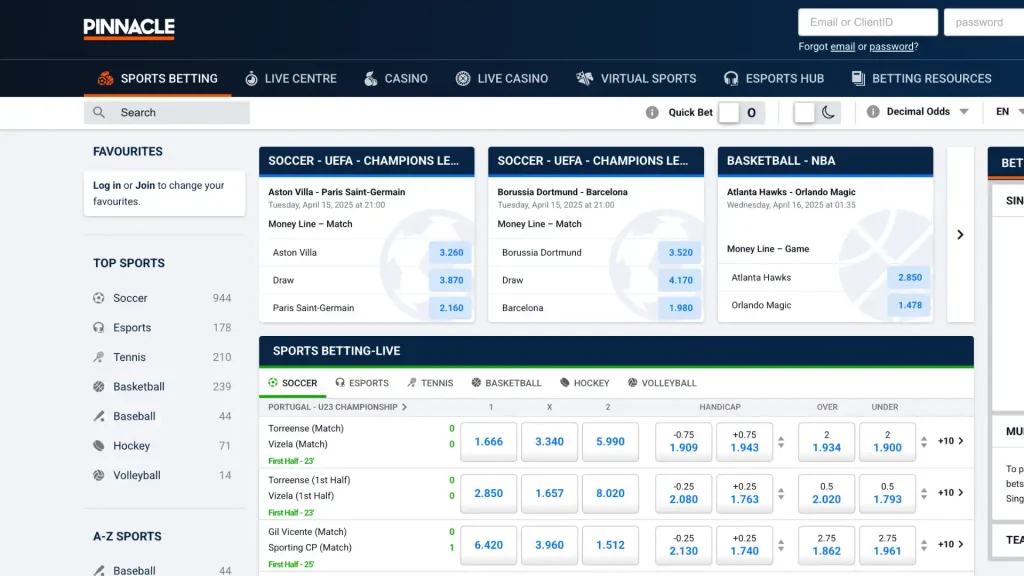
Task: Click the Search sports input field
Action: (167, 112)
